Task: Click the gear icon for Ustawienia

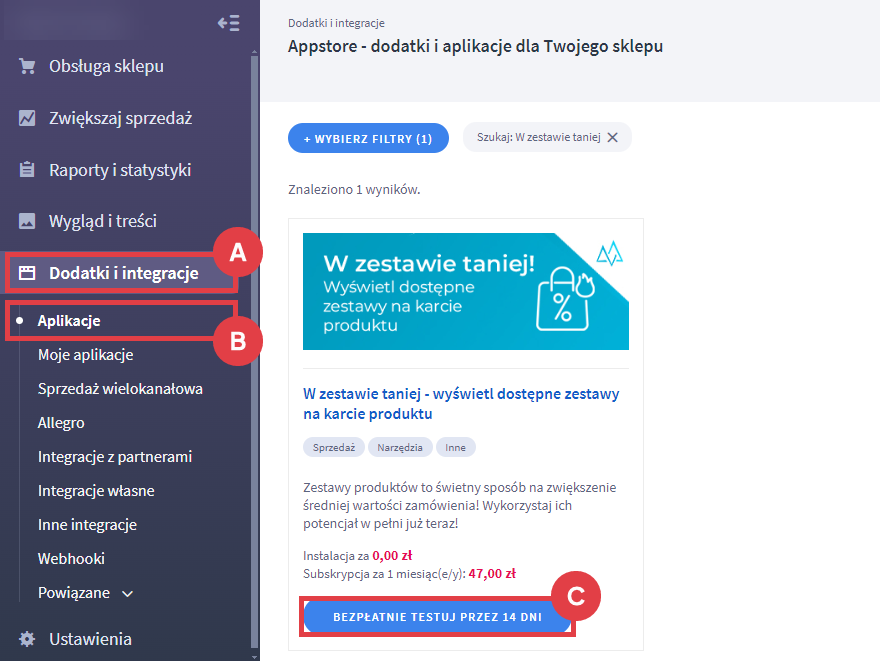Action: 27,639
